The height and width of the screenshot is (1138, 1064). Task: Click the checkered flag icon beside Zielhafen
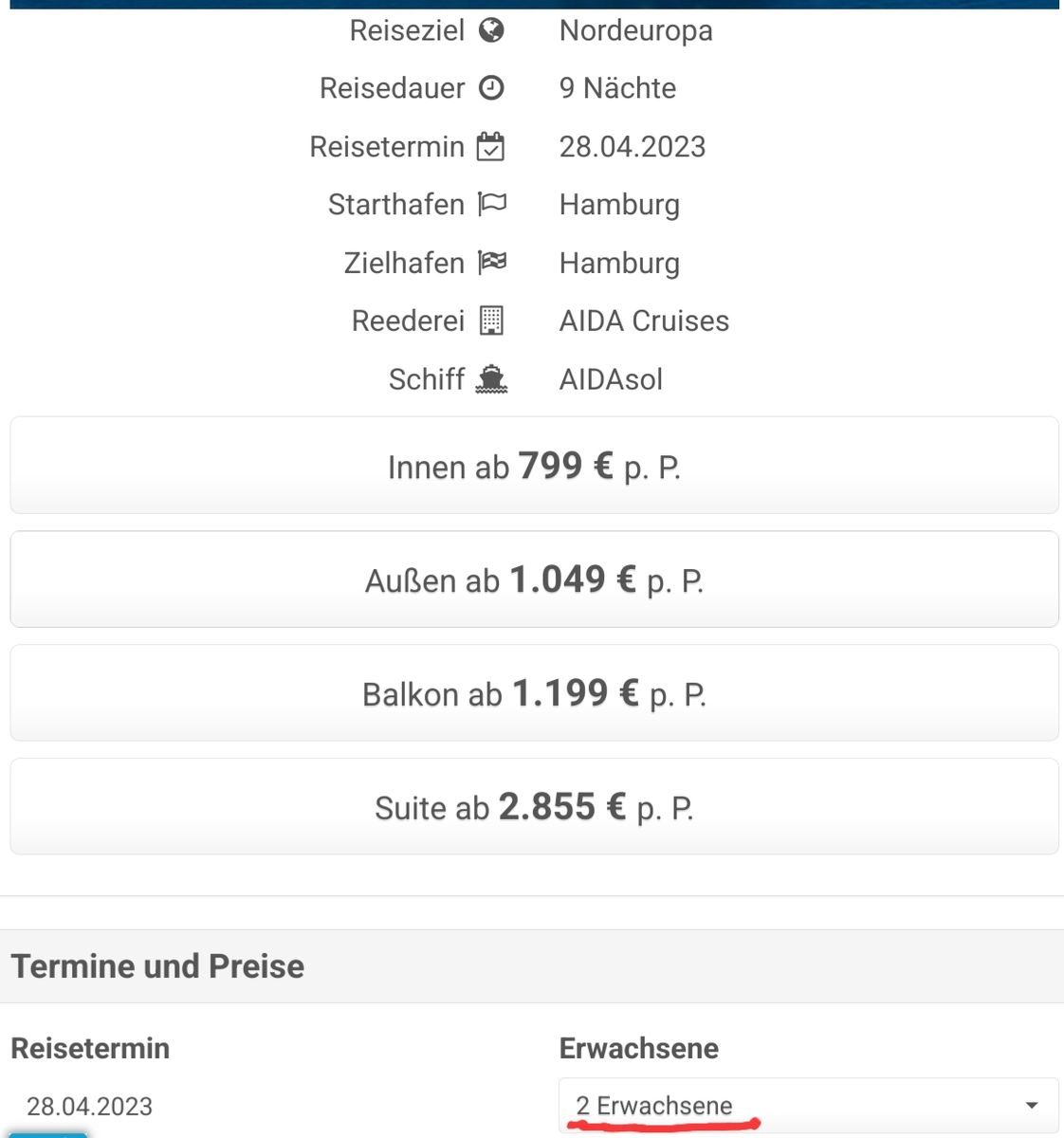coord(492,263)
